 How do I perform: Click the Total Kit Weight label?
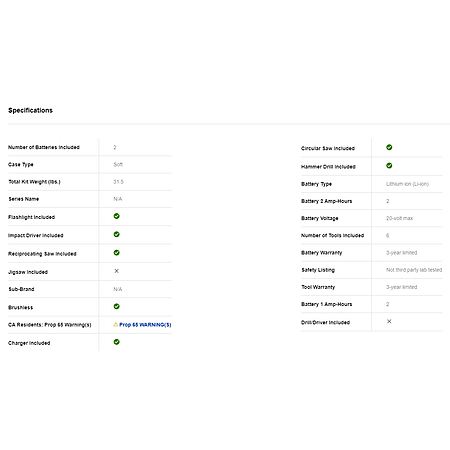coord(34,182)
